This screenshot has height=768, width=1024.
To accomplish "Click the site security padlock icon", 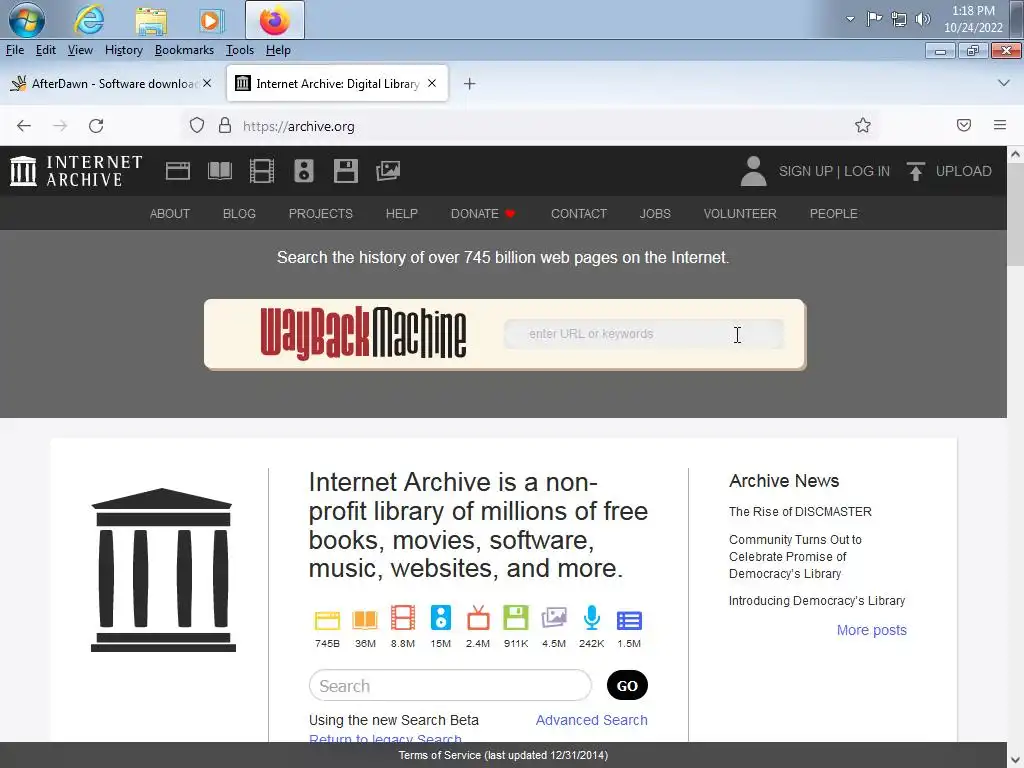I will [225, 125].
